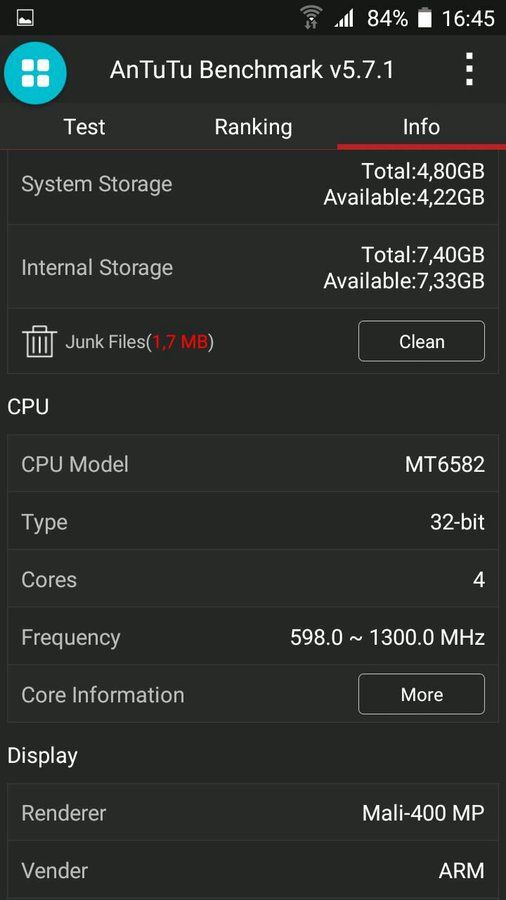The image size is (506, 900).
Task: Tap the Wi-Fi status icon
Action: click(310, 18)
